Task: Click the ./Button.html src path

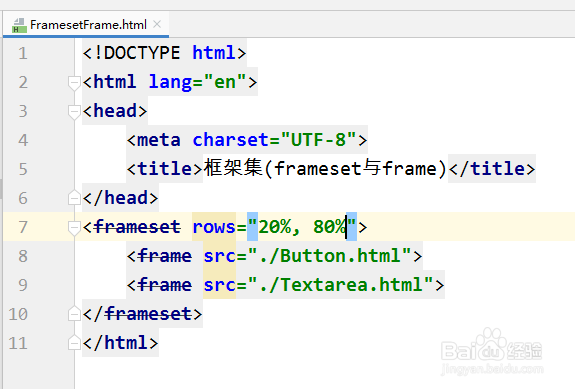Action: pos(329,256)
